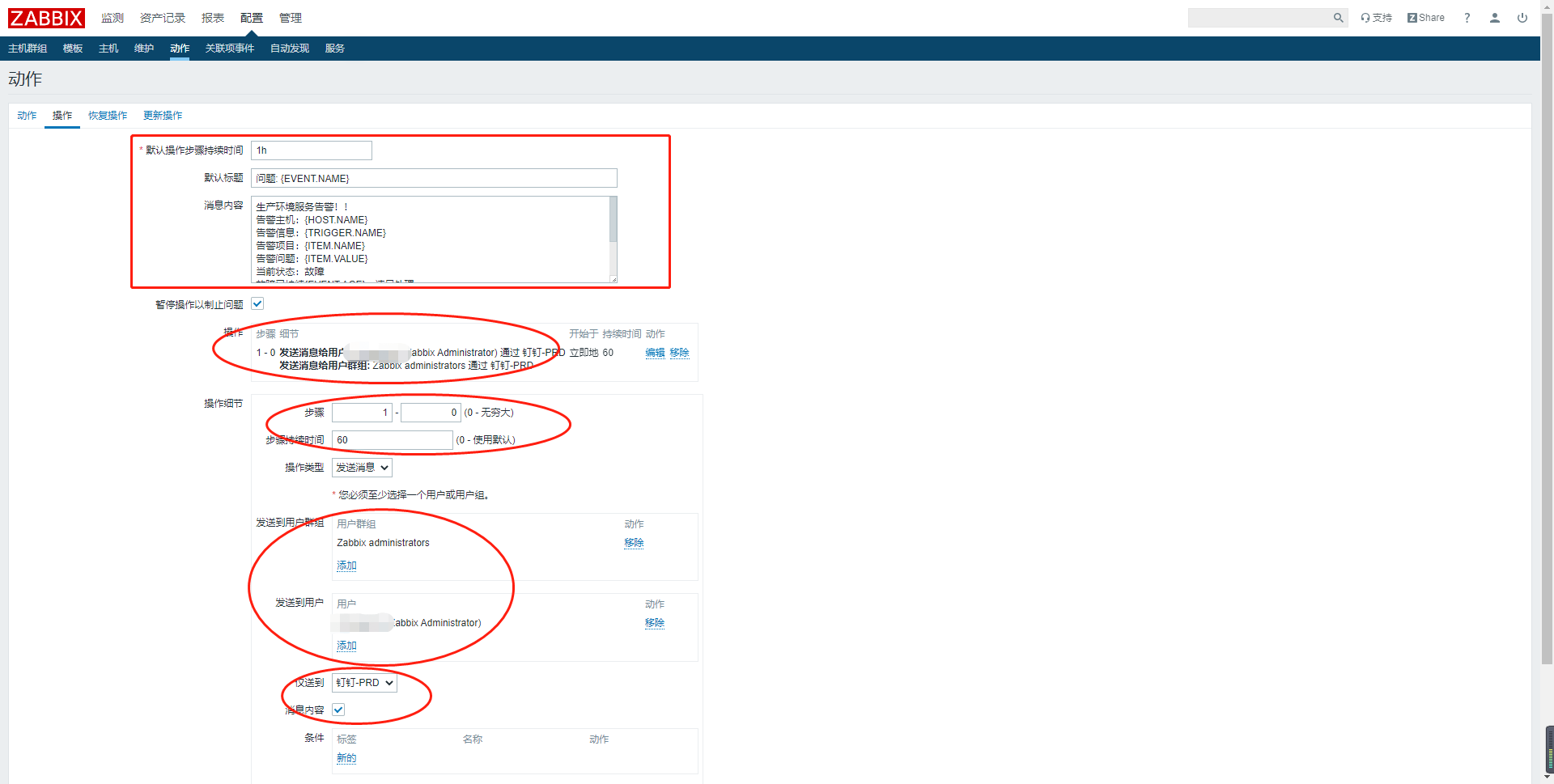Click 添加 under 发送到用户
This screenshot has width=1554, height=784.
[x=346, y=646]
